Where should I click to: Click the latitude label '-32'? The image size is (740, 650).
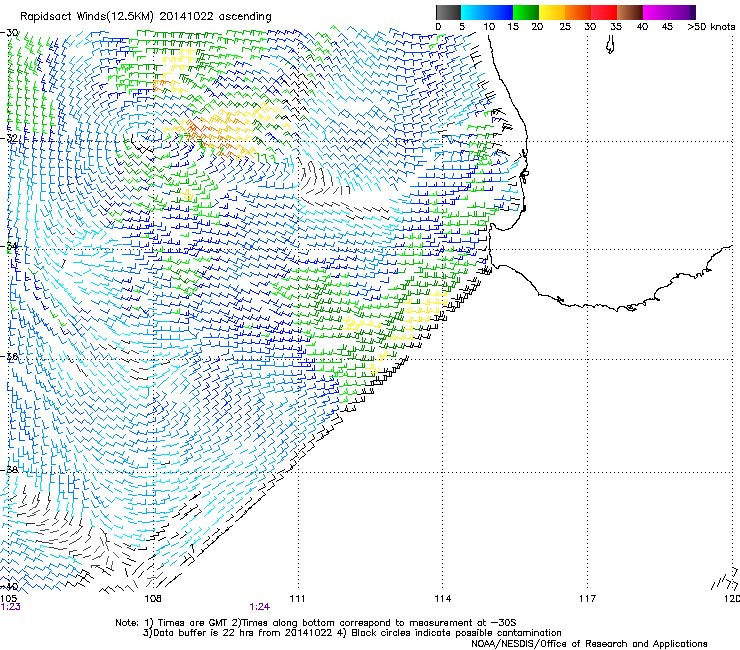tap(10, 138)
